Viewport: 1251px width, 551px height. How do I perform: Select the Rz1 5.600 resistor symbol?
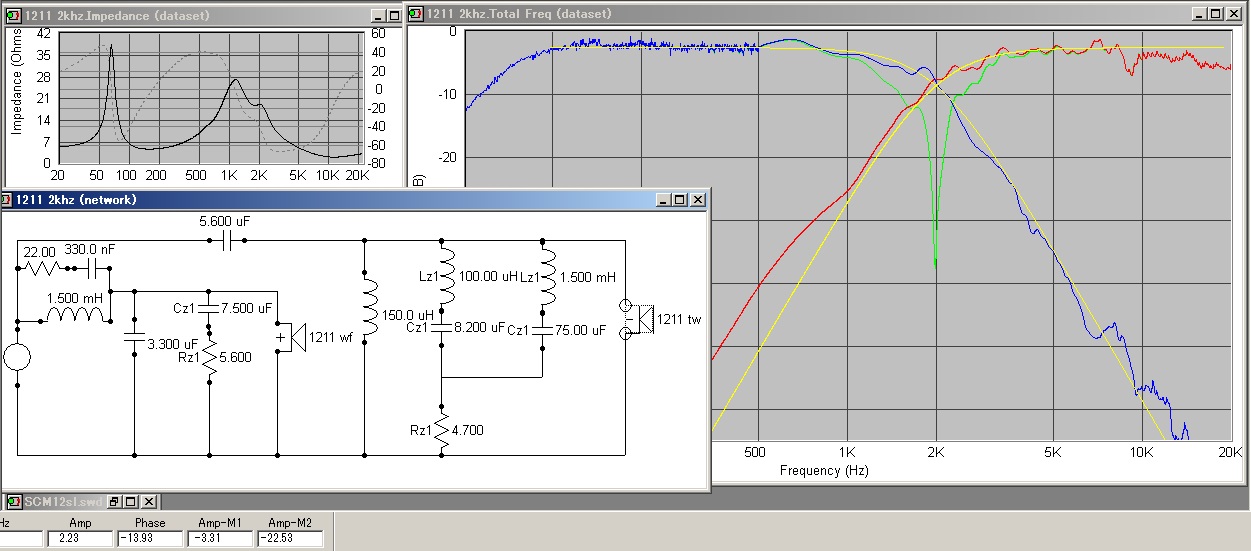click(210, 358)
